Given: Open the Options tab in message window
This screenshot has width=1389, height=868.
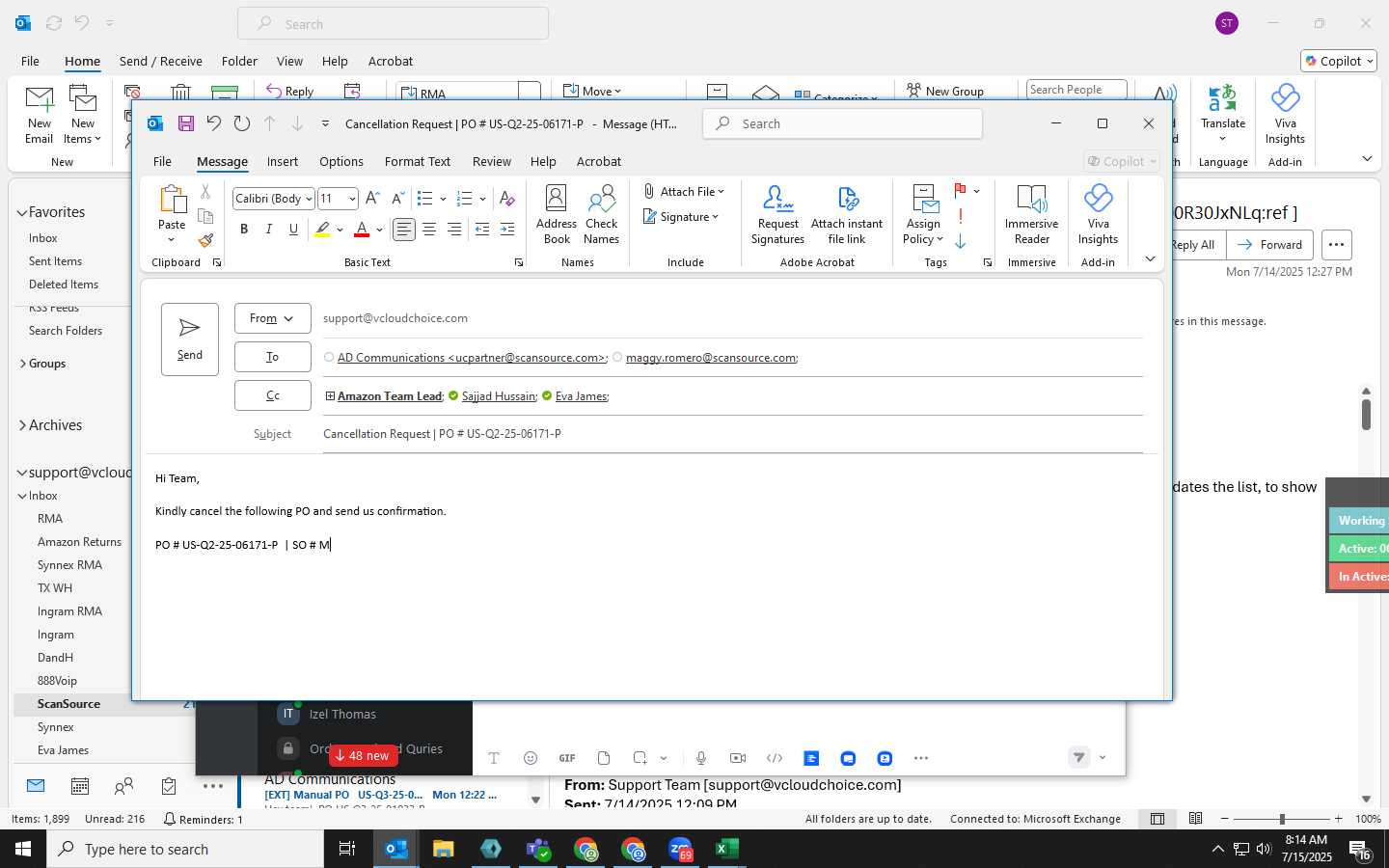Looking at the screenshot, I should point(341,161).
